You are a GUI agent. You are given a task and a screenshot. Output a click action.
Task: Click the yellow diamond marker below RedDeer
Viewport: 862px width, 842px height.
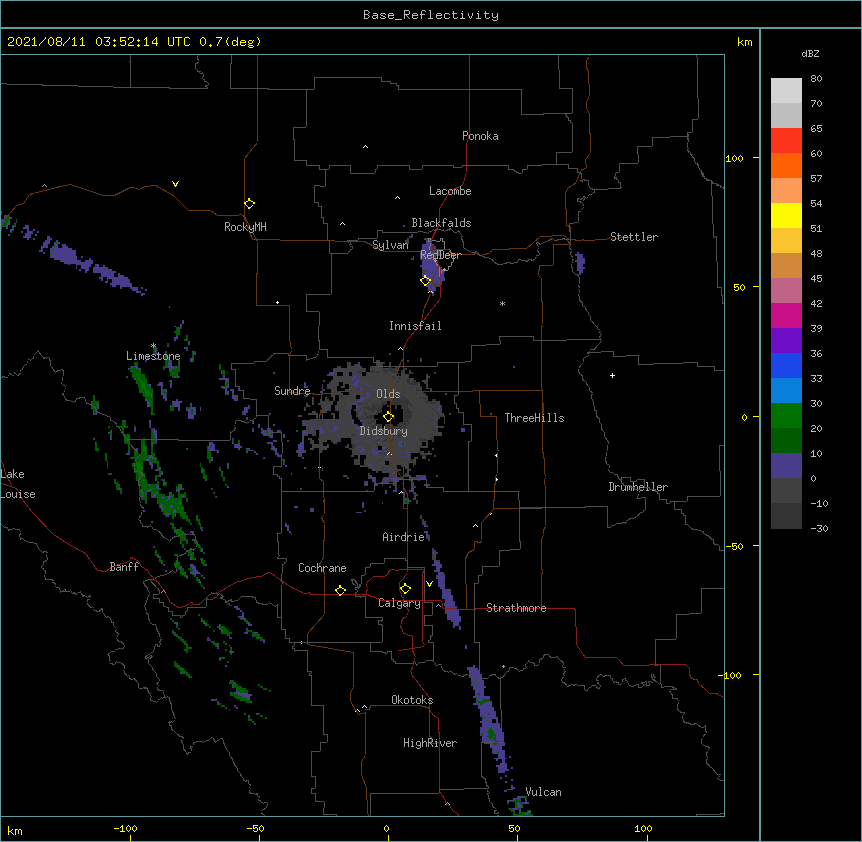426,281
